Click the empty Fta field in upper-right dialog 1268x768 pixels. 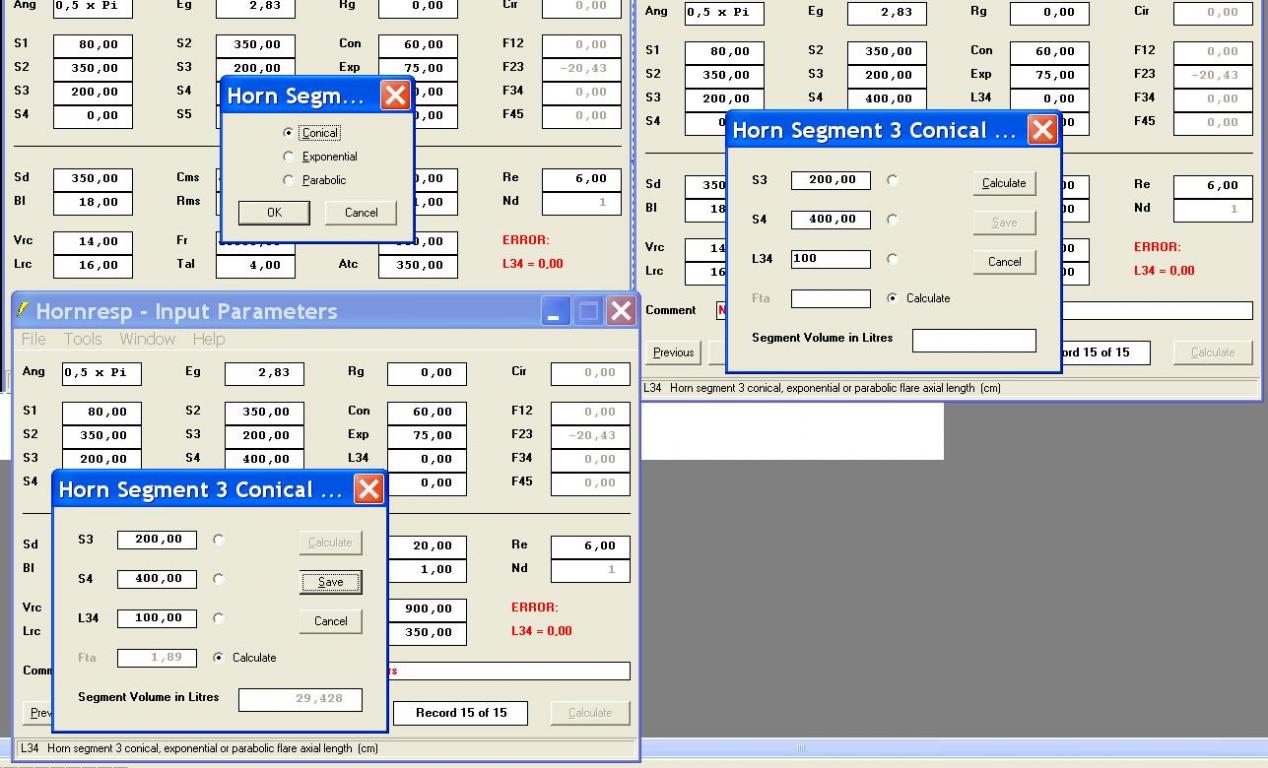831,298
